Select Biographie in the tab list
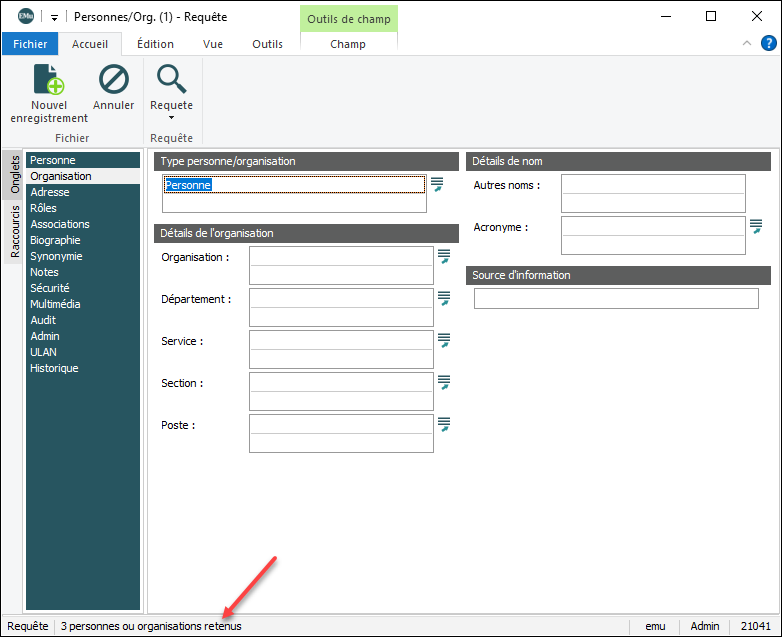 tap(55, 240)
